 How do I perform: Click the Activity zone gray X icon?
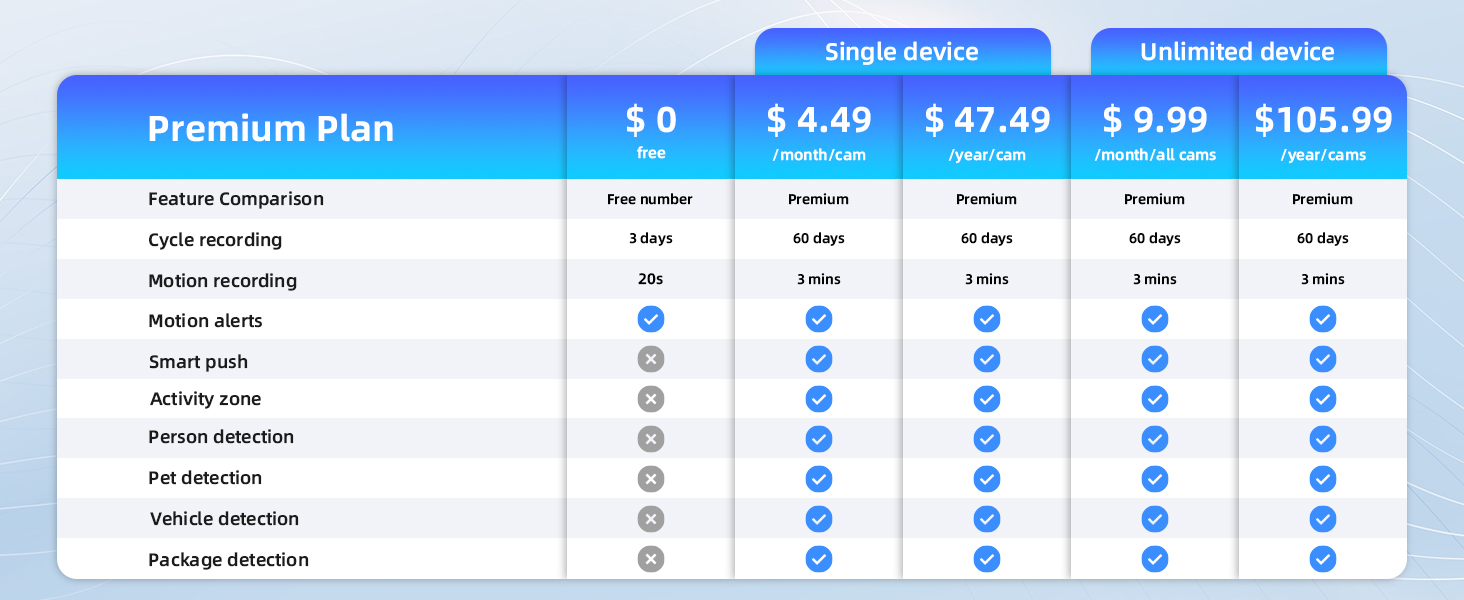[651, 399]
